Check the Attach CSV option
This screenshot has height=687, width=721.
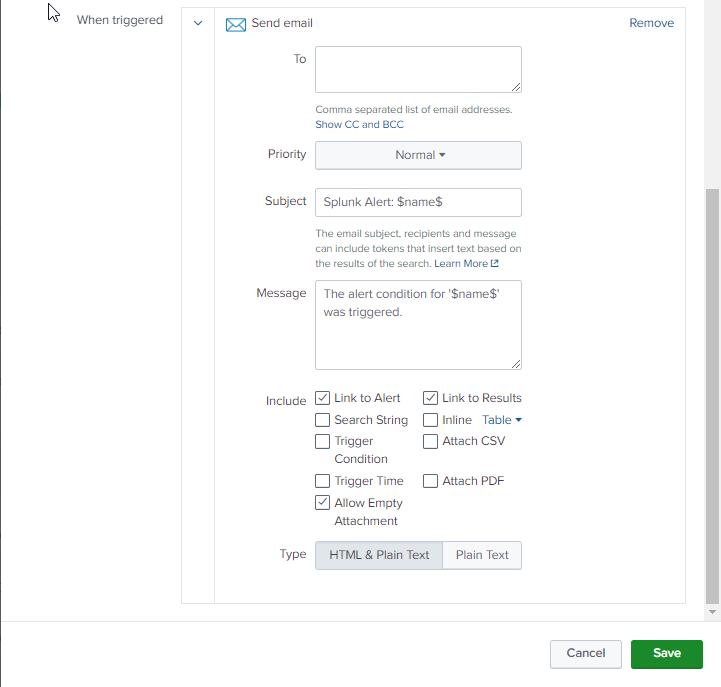point(431,441)
